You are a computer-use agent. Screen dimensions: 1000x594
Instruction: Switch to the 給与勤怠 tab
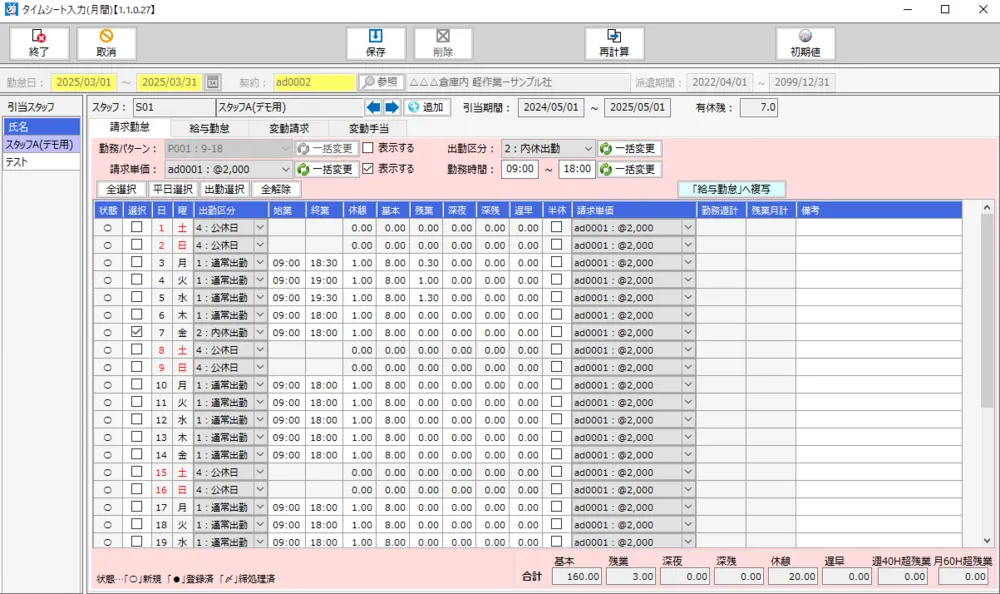pyautogui.click(x=209, y=128)
